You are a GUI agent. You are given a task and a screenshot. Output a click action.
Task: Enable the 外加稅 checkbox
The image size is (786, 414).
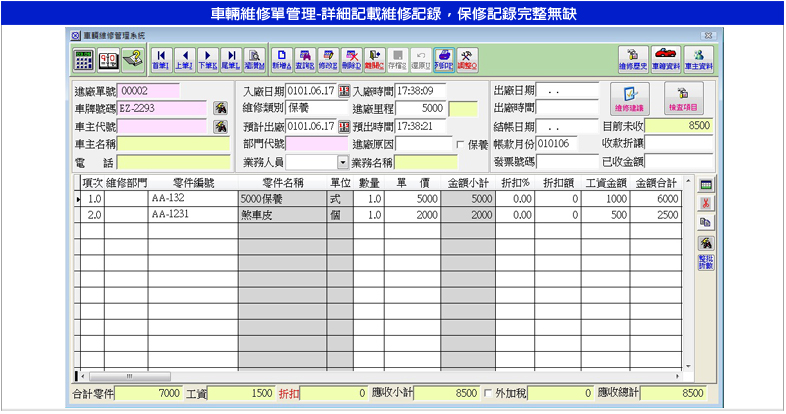[x=488, y=395]
